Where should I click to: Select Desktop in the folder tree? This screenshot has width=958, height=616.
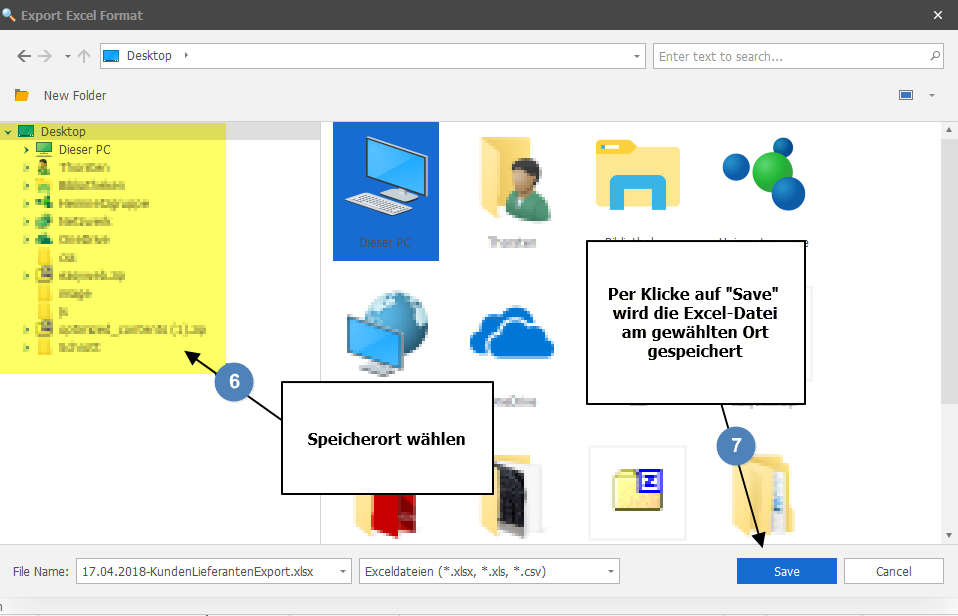(x=63, y=131)
